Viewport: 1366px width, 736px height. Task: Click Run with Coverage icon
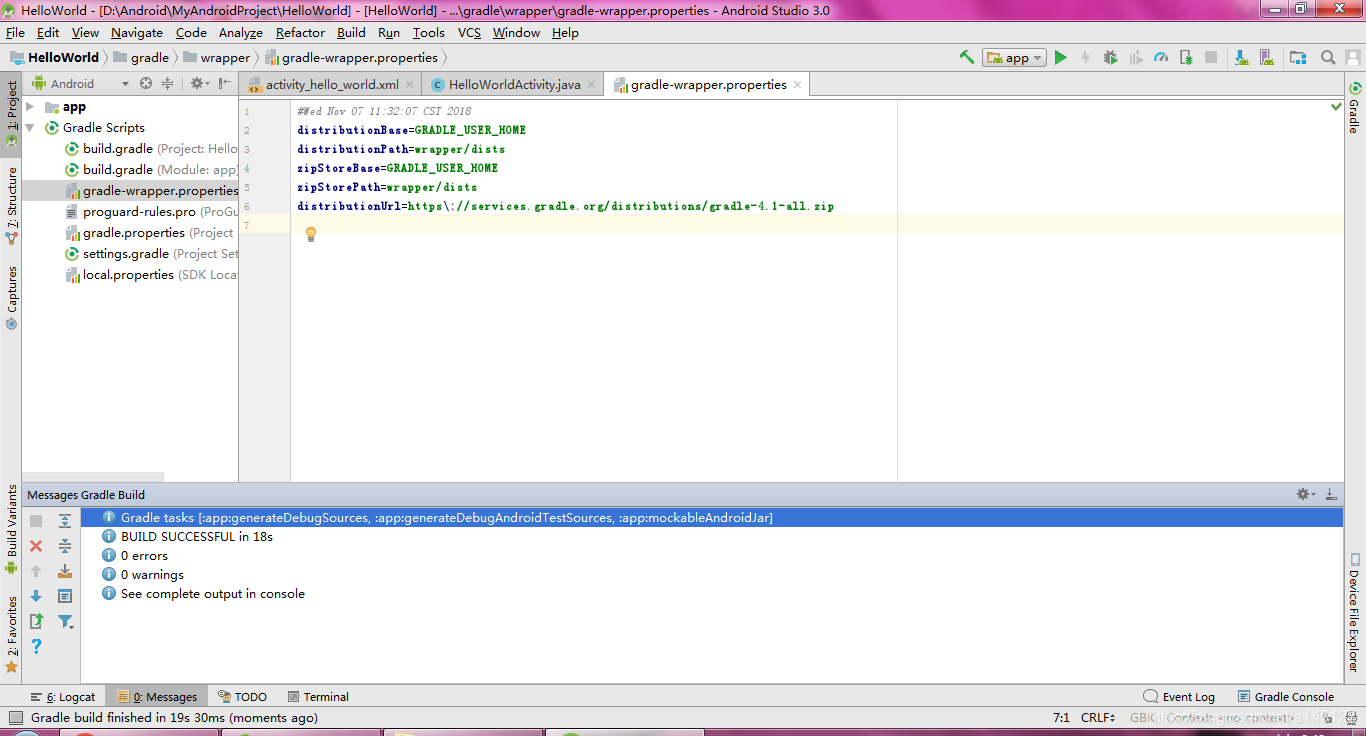pyautogui.click(x=1135, y=57)
